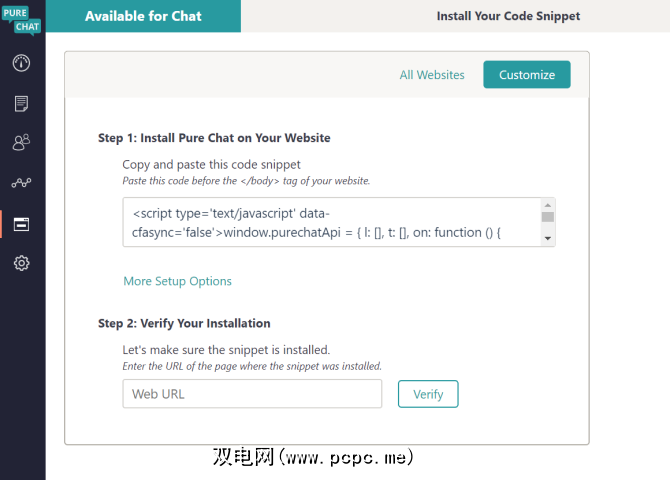Click the Pure Chat logo
Screen dimensions: 670x480
(22, 19)
